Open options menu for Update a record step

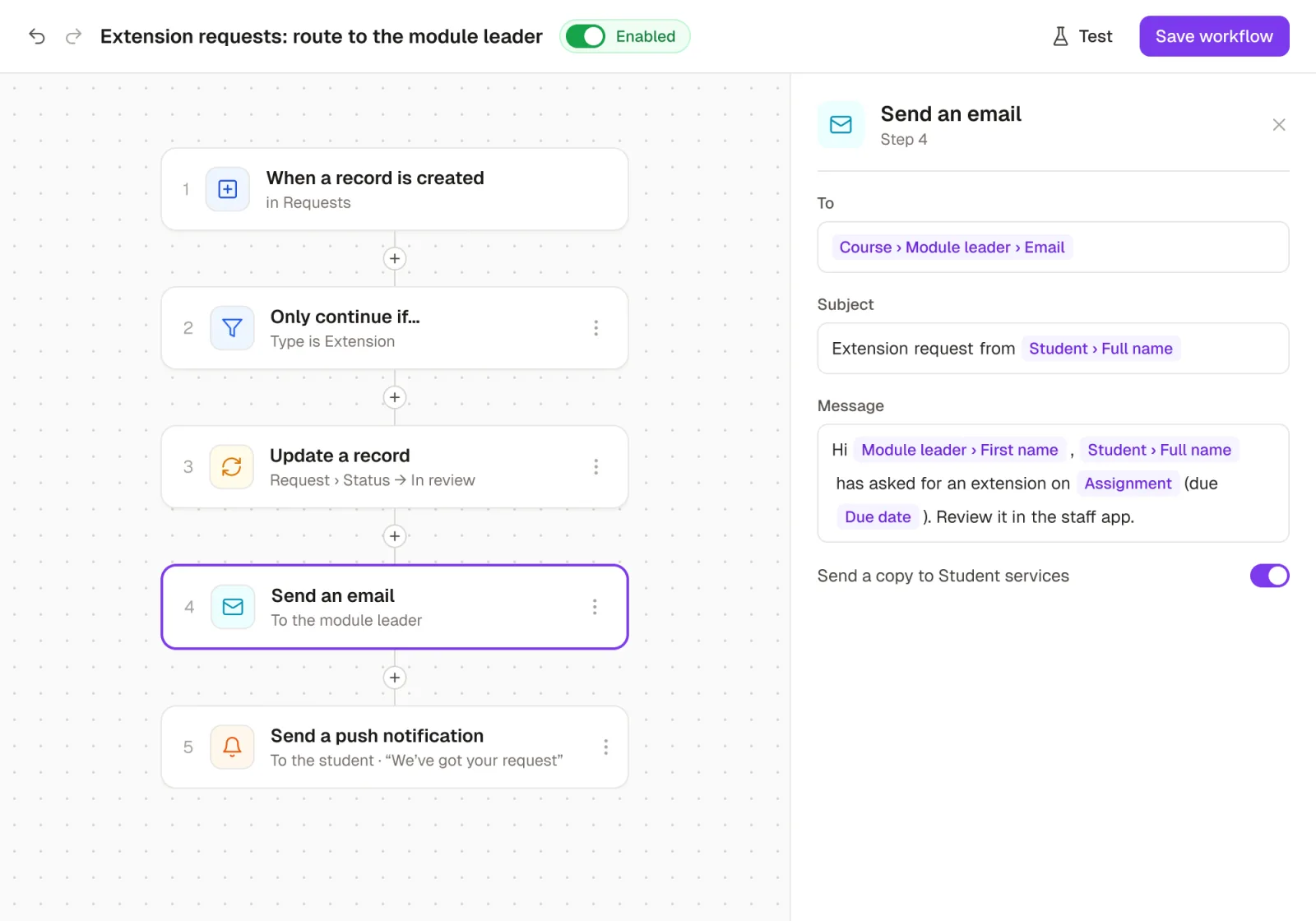pos(596,467)
